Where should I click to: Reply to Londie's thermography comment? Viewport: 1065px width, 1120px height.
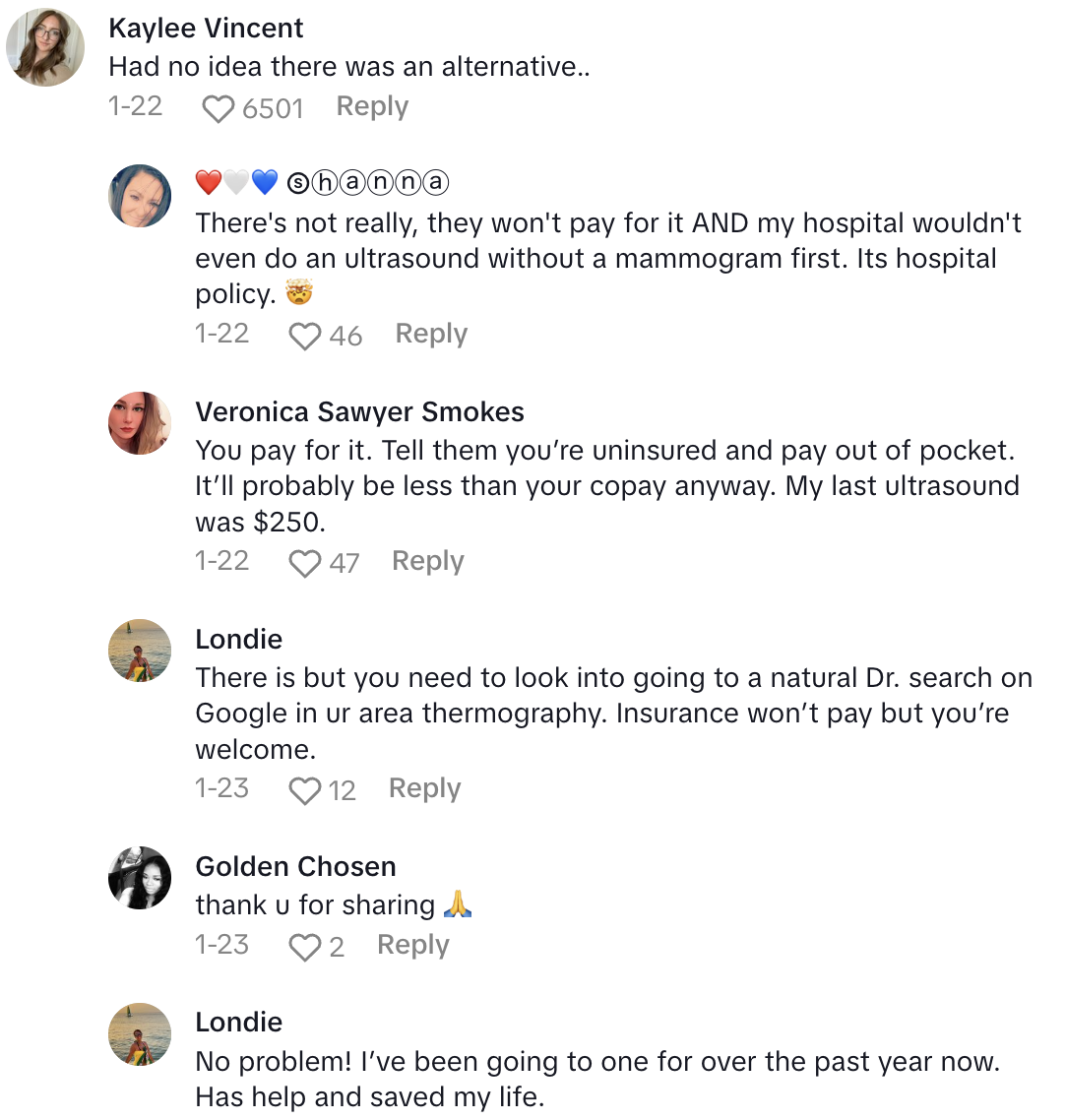[x=424, y=788]
